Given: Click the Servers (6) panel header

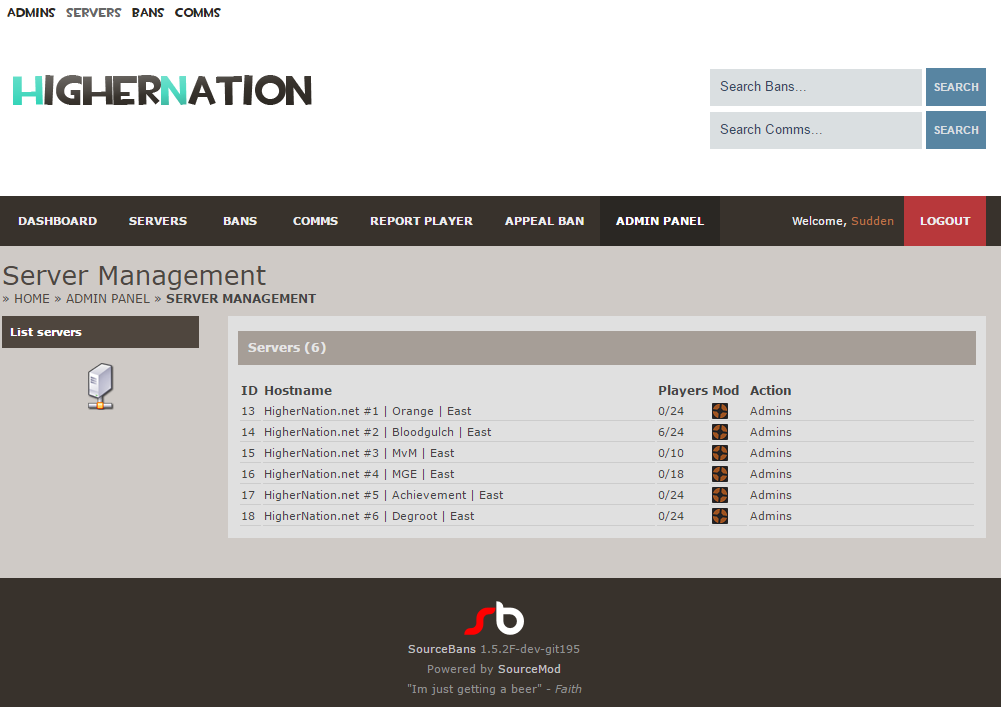Looking at the screenshot, I should pos(606,348).
